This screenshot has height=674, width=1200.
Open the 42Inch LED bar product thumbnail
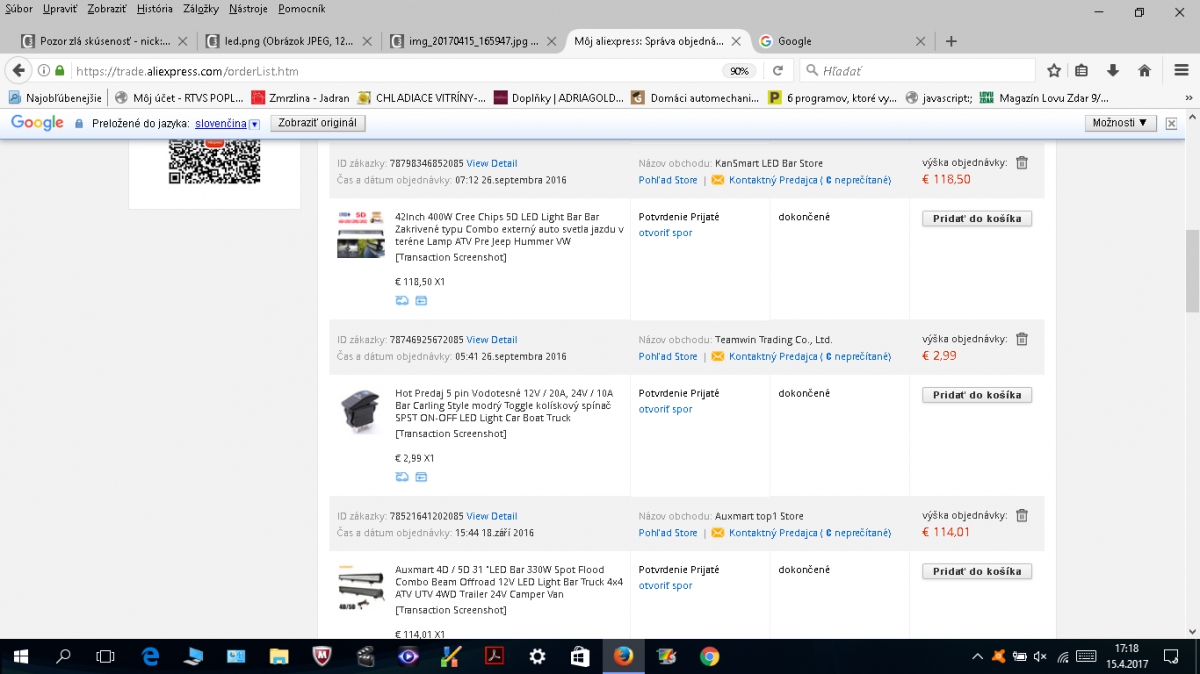[x=360, y=235]
